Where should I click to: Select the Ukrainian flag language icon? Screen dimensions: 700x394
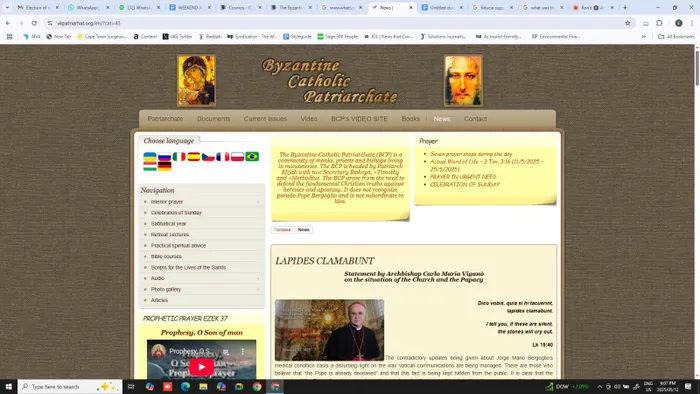(150, 157)
